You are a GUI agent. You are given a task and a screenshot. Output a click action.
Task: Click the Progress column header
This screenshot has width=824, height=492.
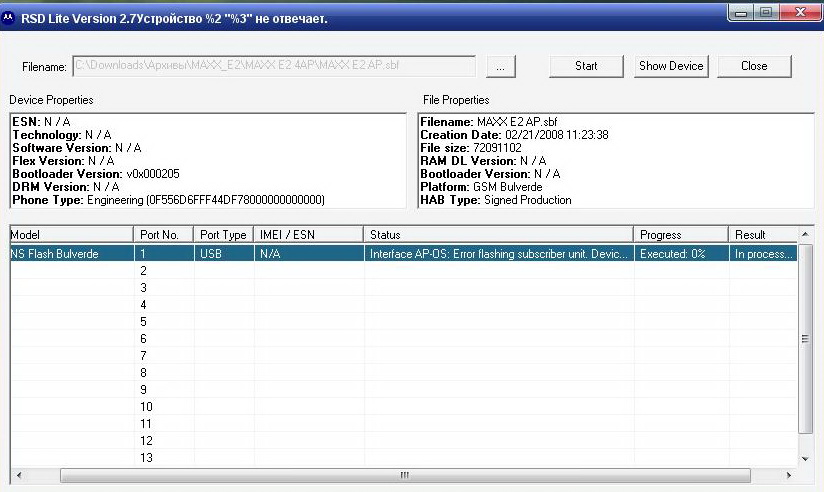click(x=681, y=234)
